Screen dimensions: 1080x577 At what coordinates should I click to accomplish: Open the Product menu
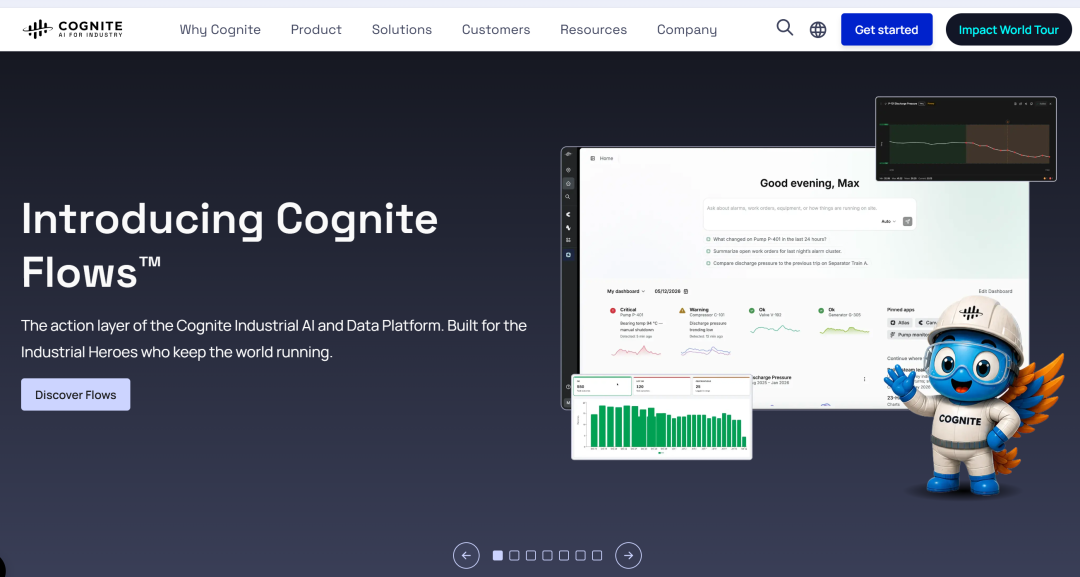coord(316,30)
